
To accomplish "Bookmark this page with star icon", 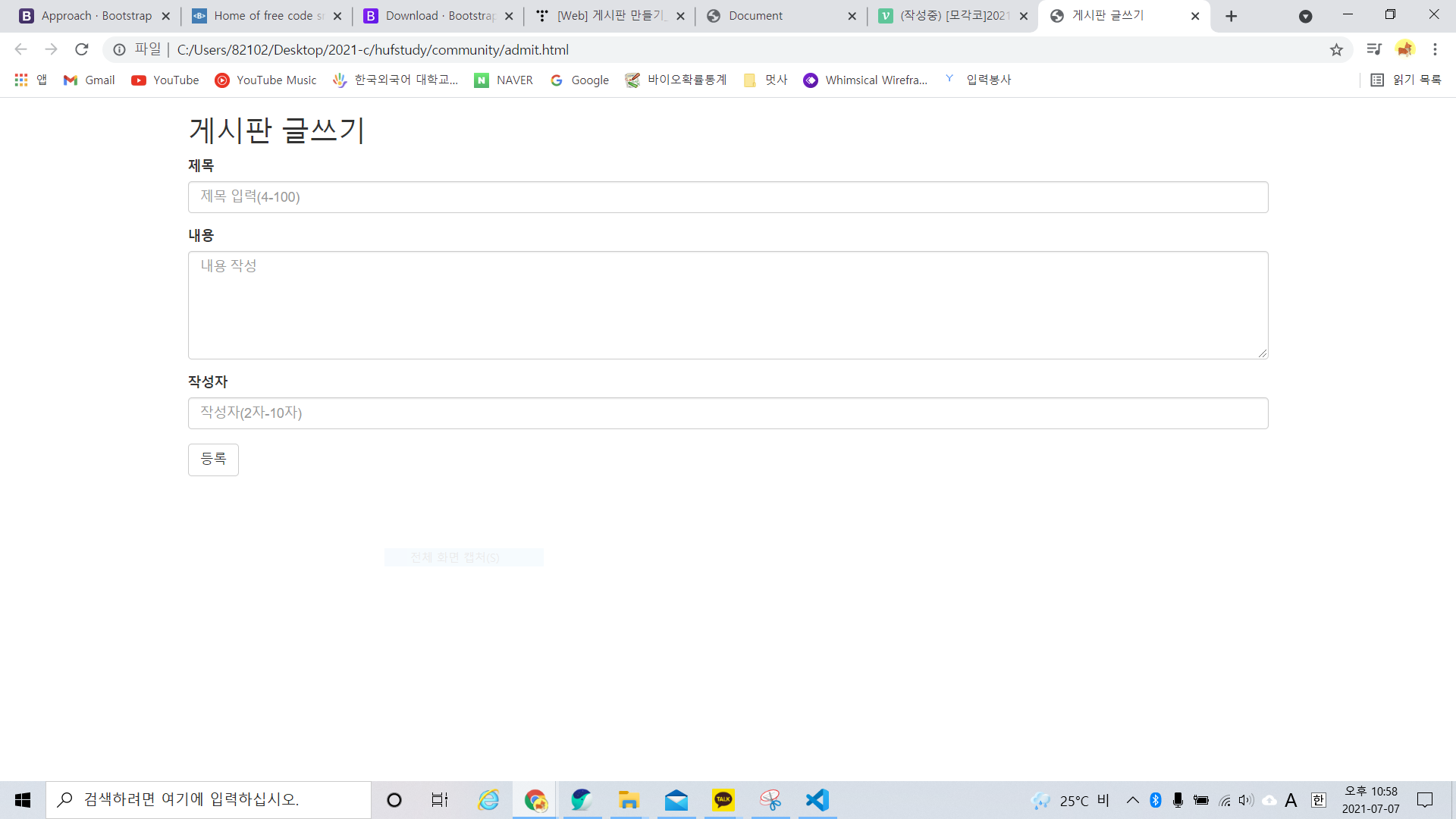I will [1336, 49].
